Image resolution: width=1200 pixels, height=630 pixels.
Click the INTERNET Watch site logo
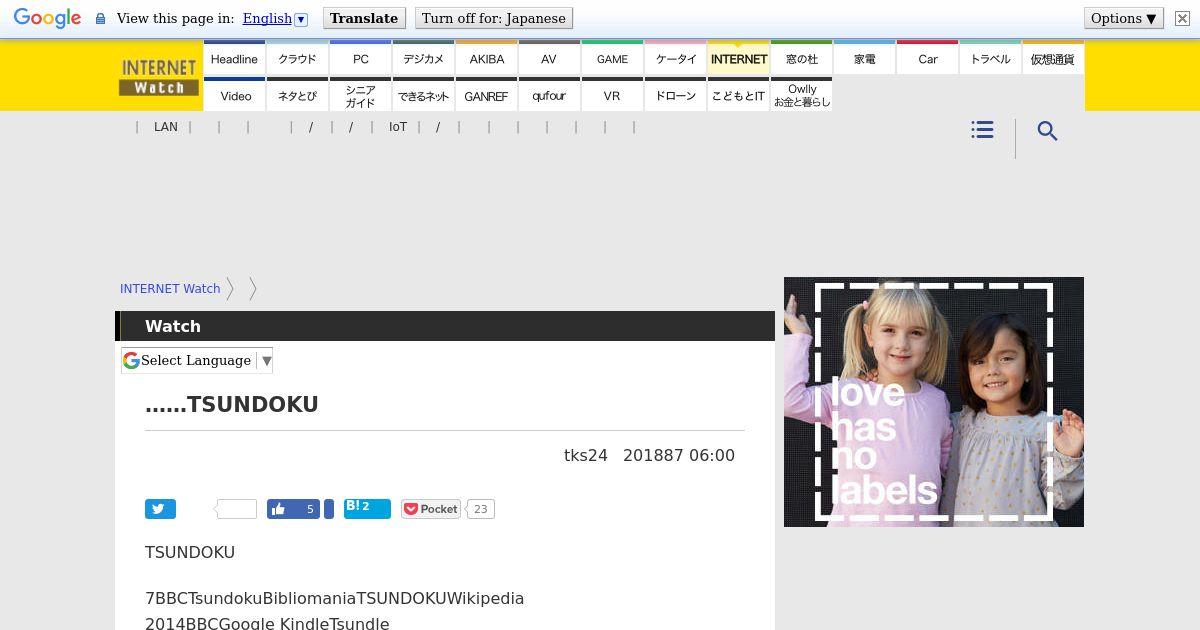point(159,77)
